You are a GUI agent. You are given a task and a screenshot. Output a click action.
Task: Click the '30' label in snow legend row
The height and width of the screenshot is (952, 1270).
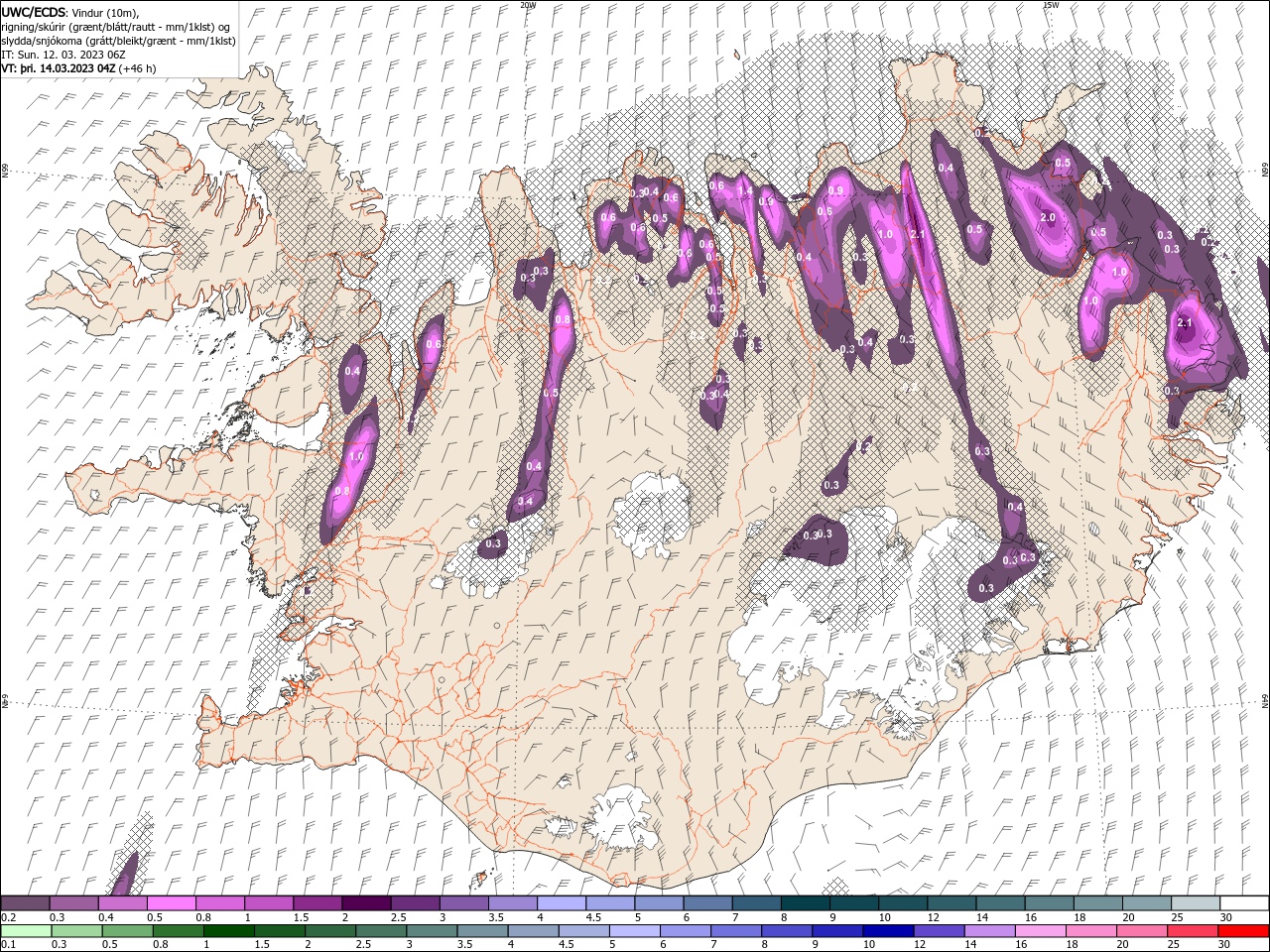point(1225,917)
